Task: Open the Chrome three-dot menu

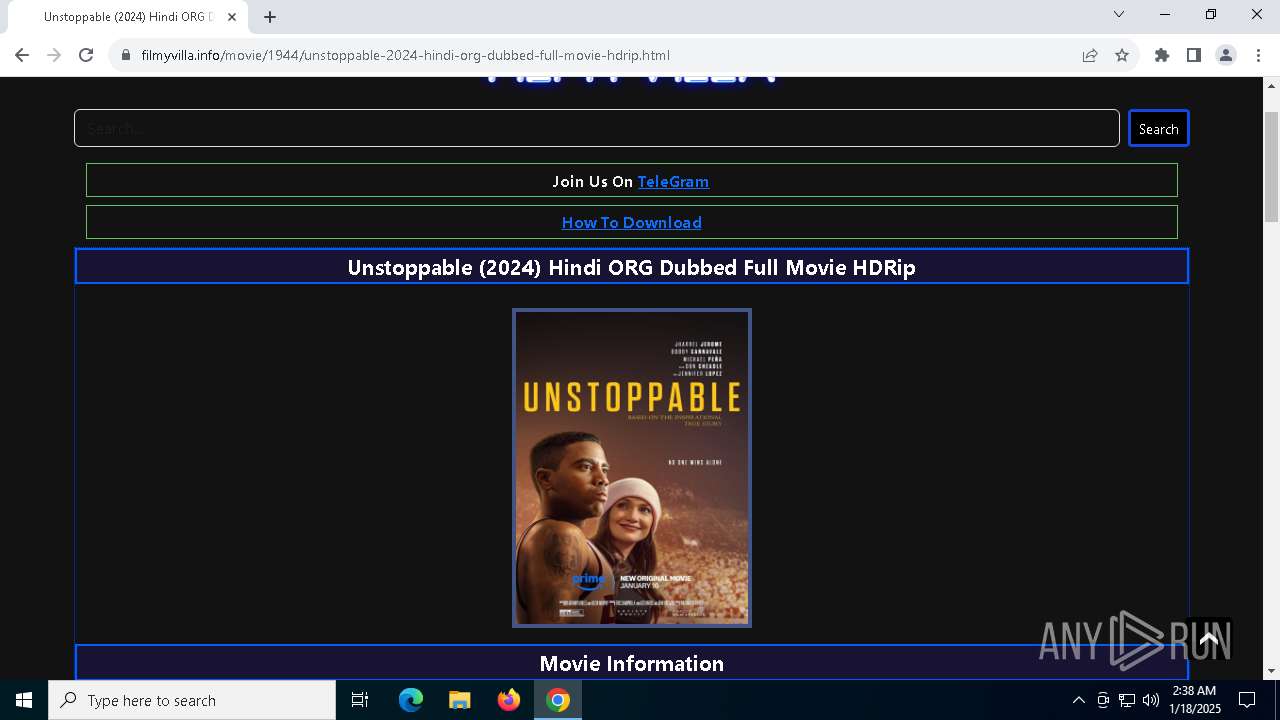Action: [x=1258, y=55]
